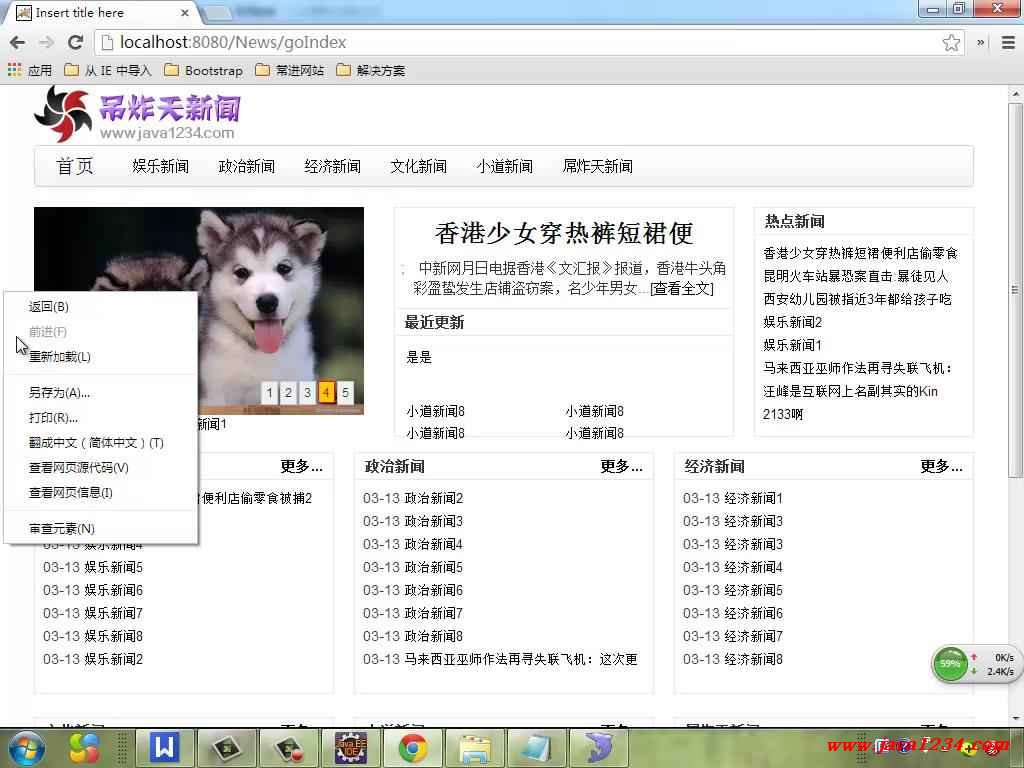Open the dolphin (MySQL tool) taskbar icon
Screen dimensions: 1024x768
(x=598, y=747)
